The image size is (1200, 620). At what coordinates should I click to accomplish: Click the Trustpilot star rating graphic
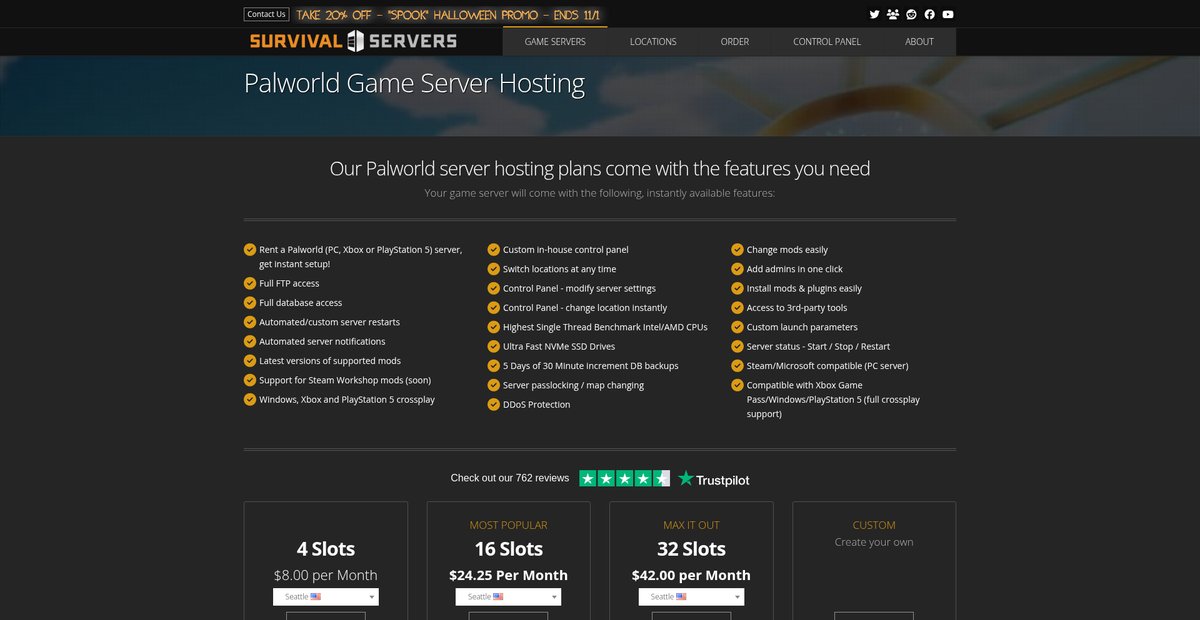point(624,479)
